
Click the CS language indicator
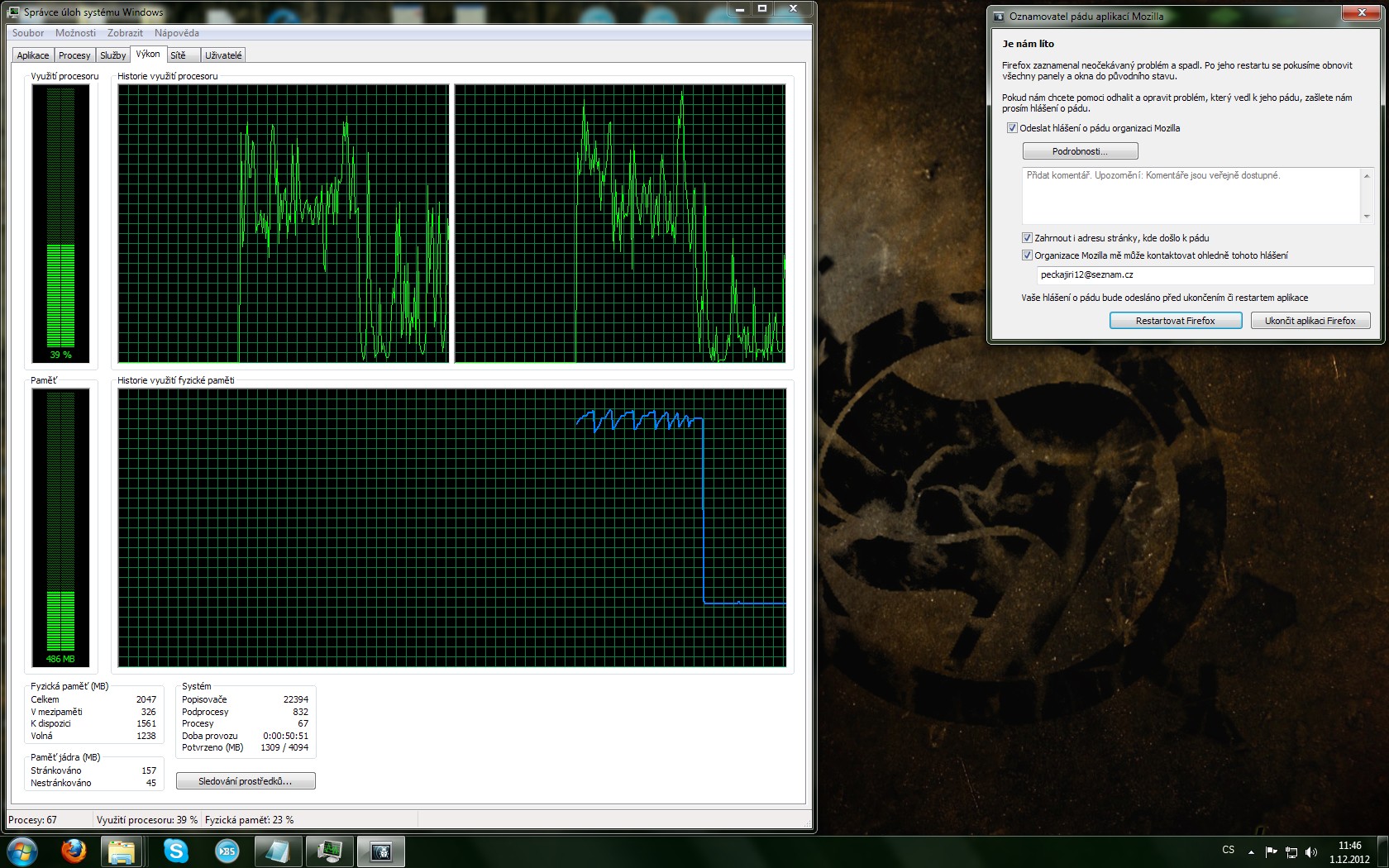coord(1229,850)
